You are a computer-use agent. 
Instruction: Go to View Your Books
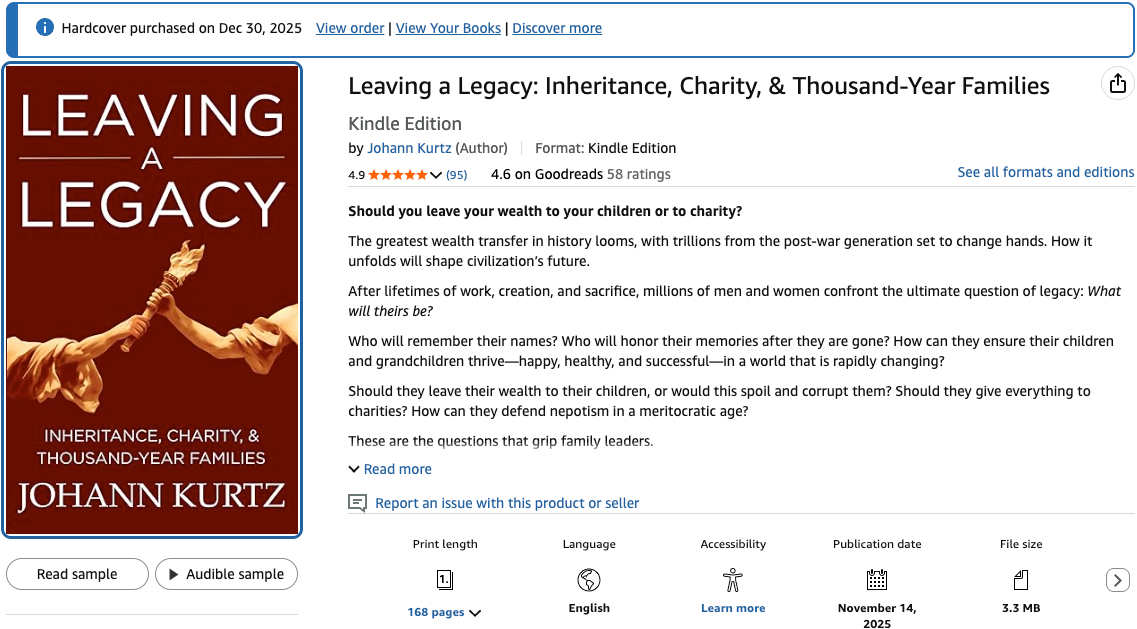pos(448,28)
